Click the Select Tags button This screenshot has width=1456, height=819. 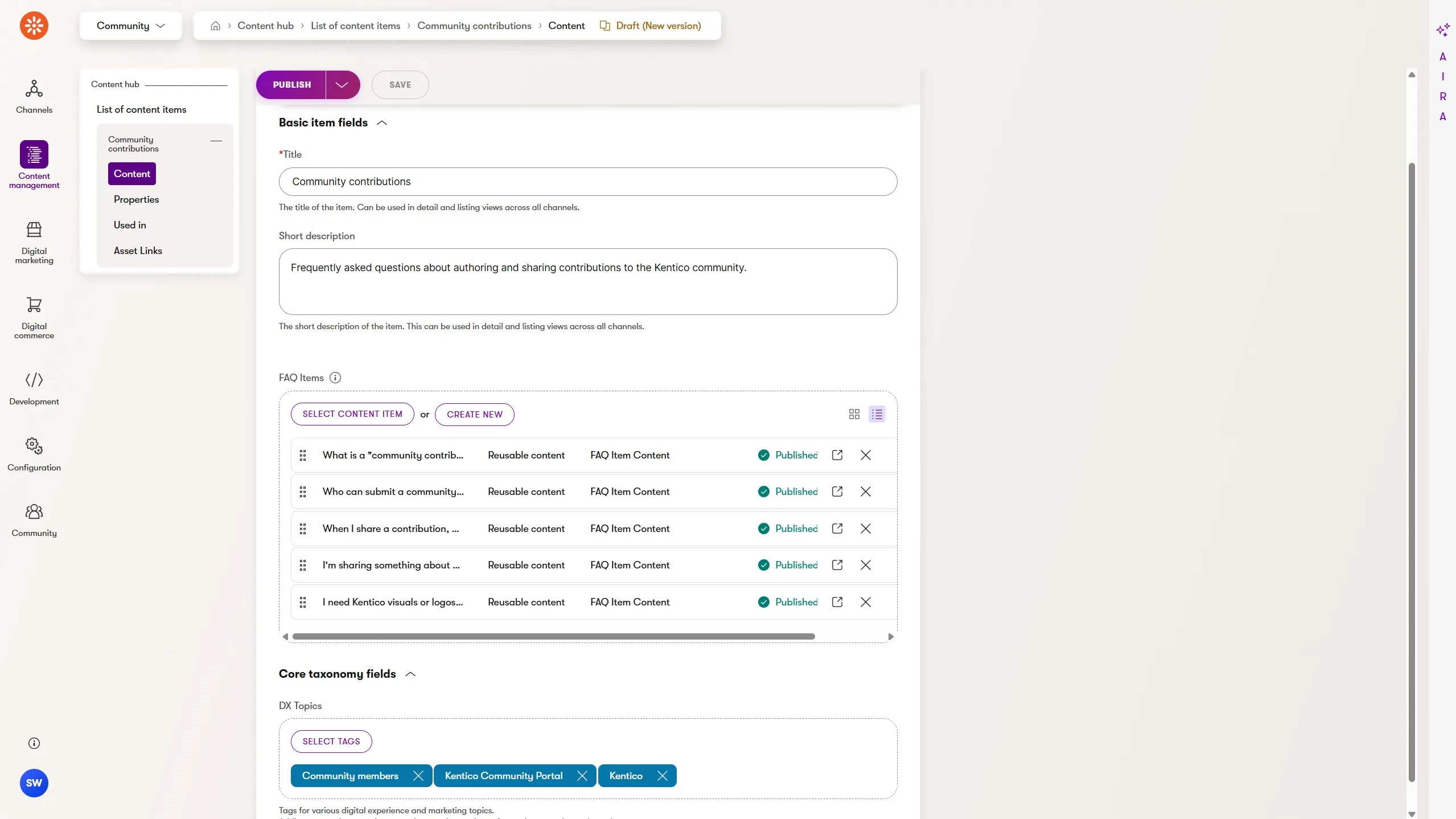point(331,742)
